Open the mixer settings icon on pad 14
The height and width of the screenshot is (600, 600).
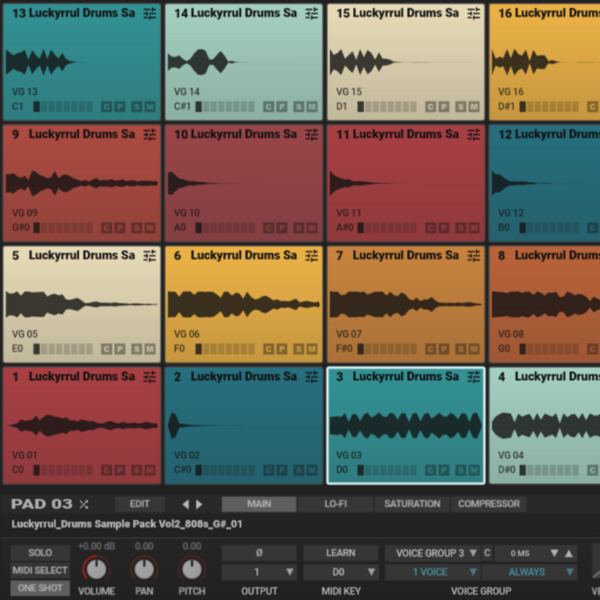click(311, 13)
